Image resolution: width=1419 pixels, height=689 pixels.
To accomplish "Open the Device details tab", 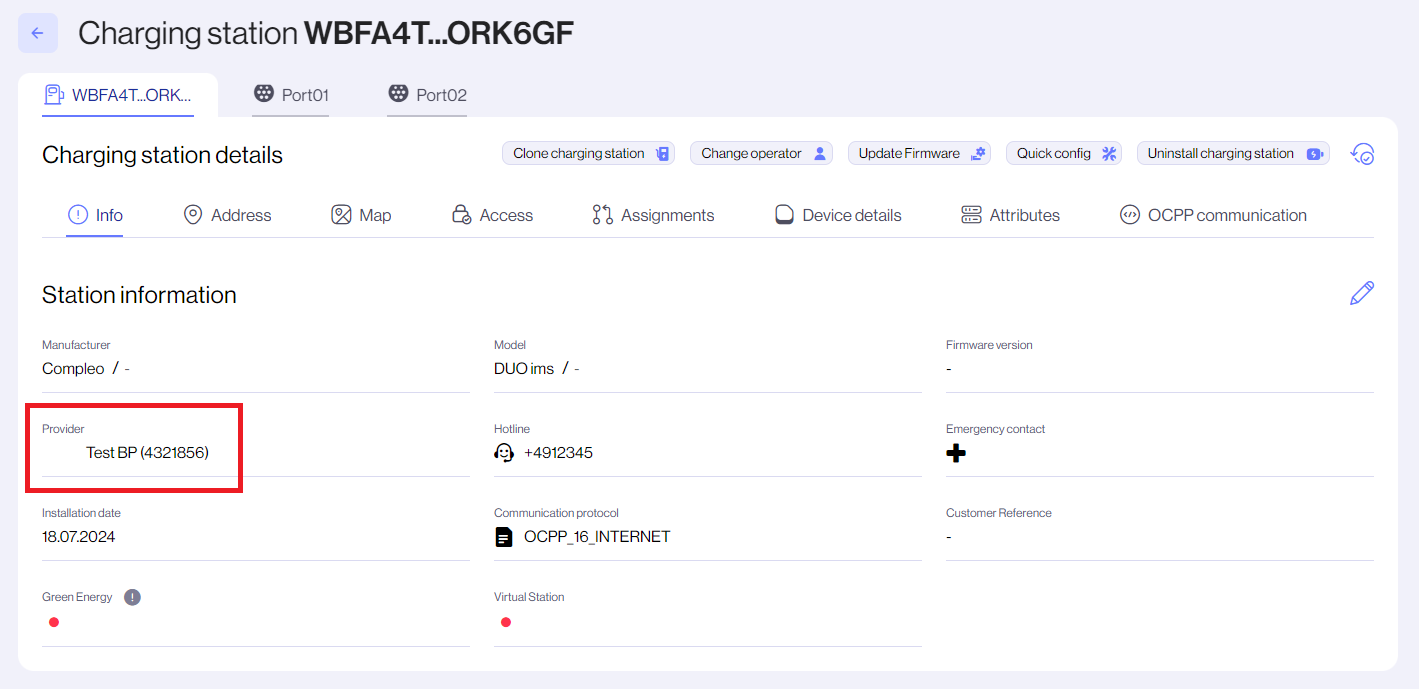I will point(838,215).
